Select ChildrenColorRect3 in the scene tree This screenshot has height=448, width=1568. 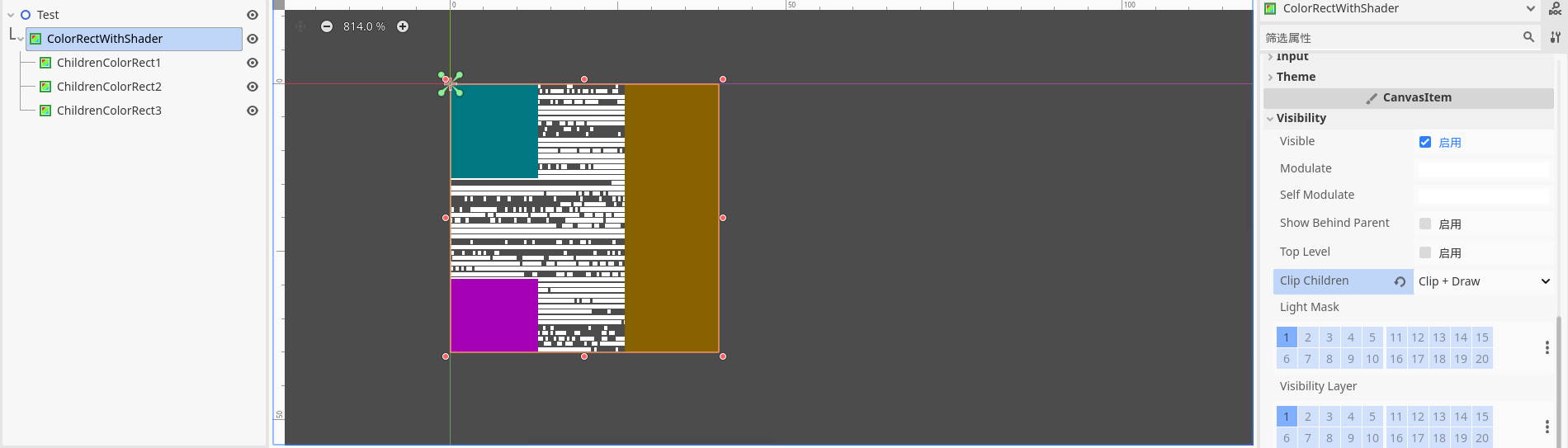click(x=109, y=111)
